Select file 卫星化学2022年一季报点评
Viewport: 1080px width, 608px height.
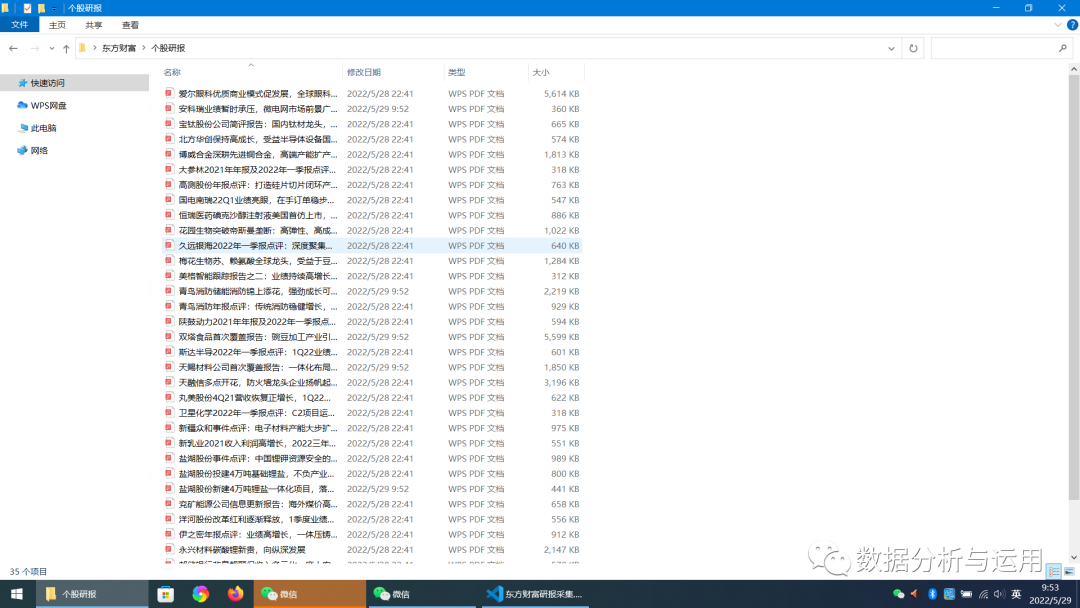pos(256,412)
